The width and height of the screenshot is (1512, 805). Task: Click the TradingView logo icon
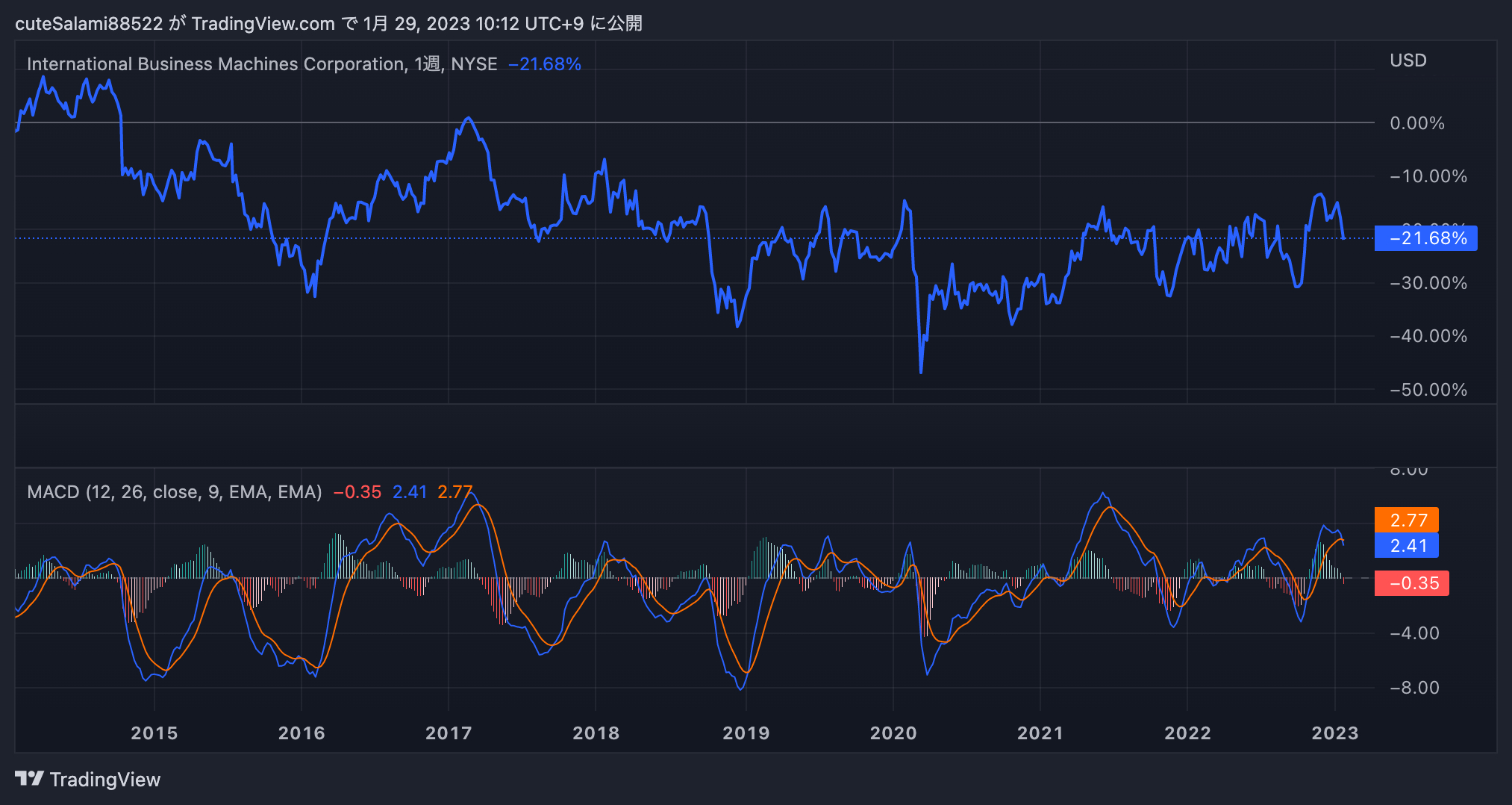29,779
